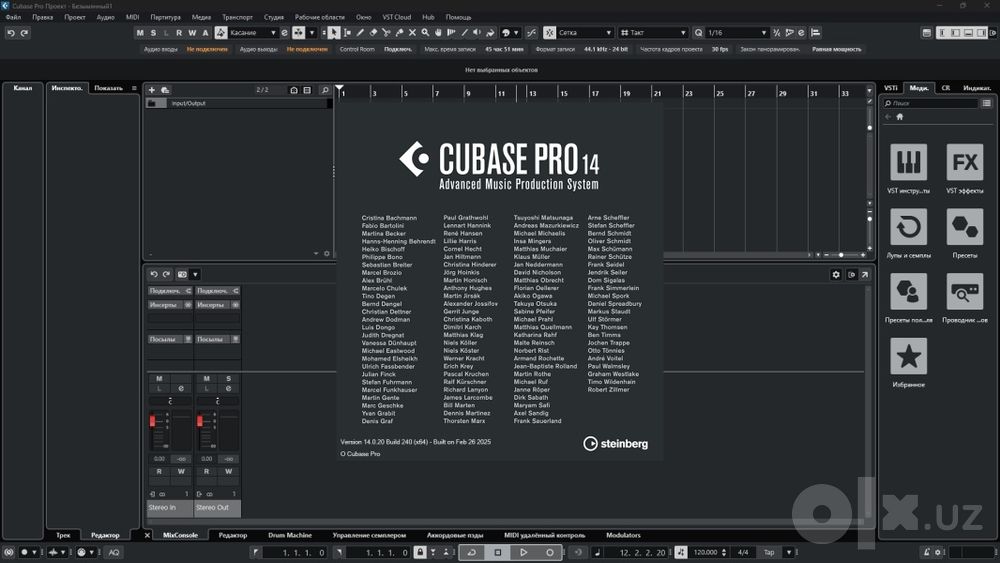Switch to the Drum Machine tab
The height and width of the screenshot is (563, 1000).
pyautogui.click(x=290, y=536)
